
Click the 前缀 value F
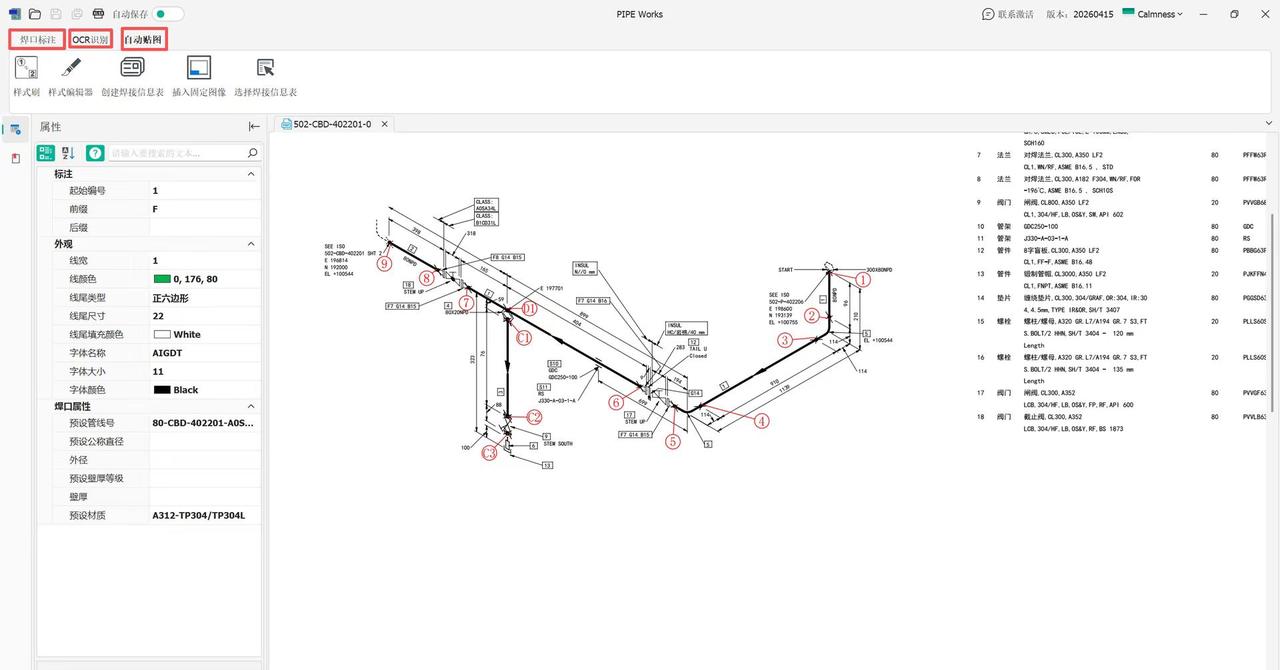click(x=205, y=209)
